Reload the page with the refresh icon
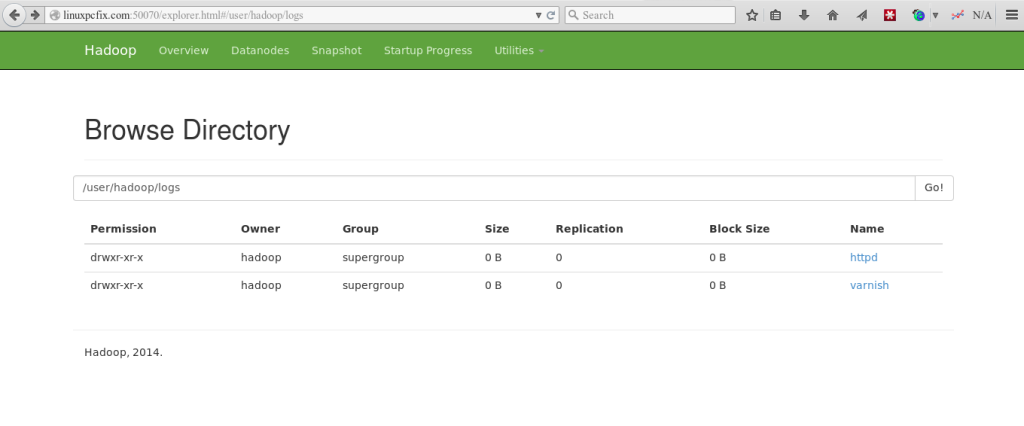Image resolution: width=1024 pixels, height=426 pixels. (551, 15)
